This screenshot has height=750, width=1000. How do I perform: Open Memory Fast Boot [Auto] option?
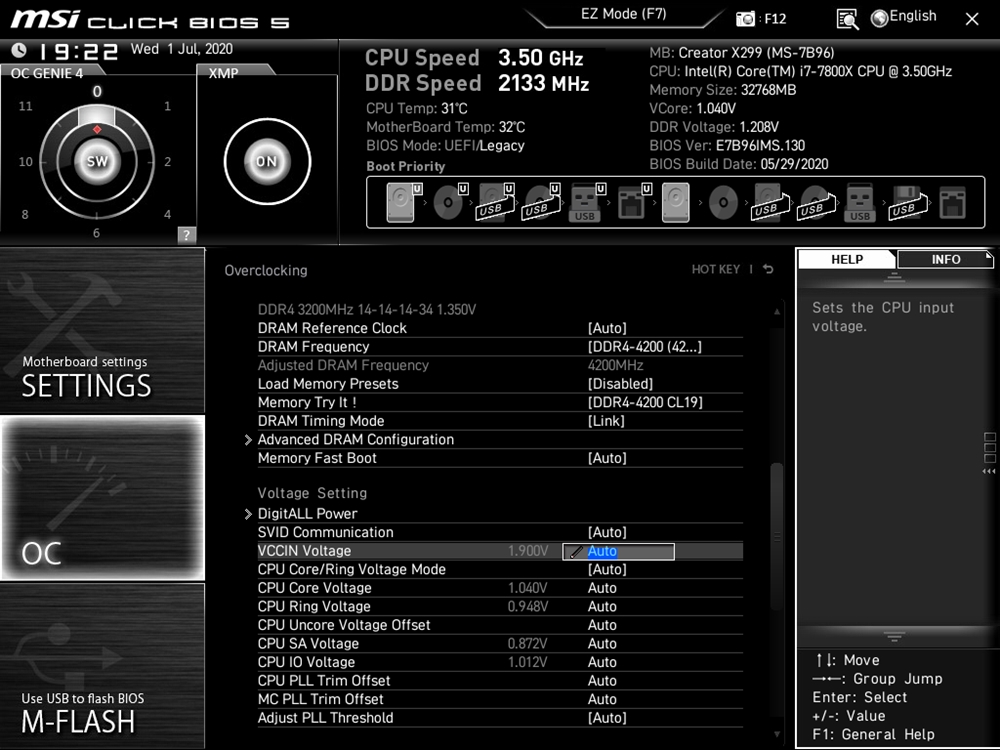pos(607,457)
